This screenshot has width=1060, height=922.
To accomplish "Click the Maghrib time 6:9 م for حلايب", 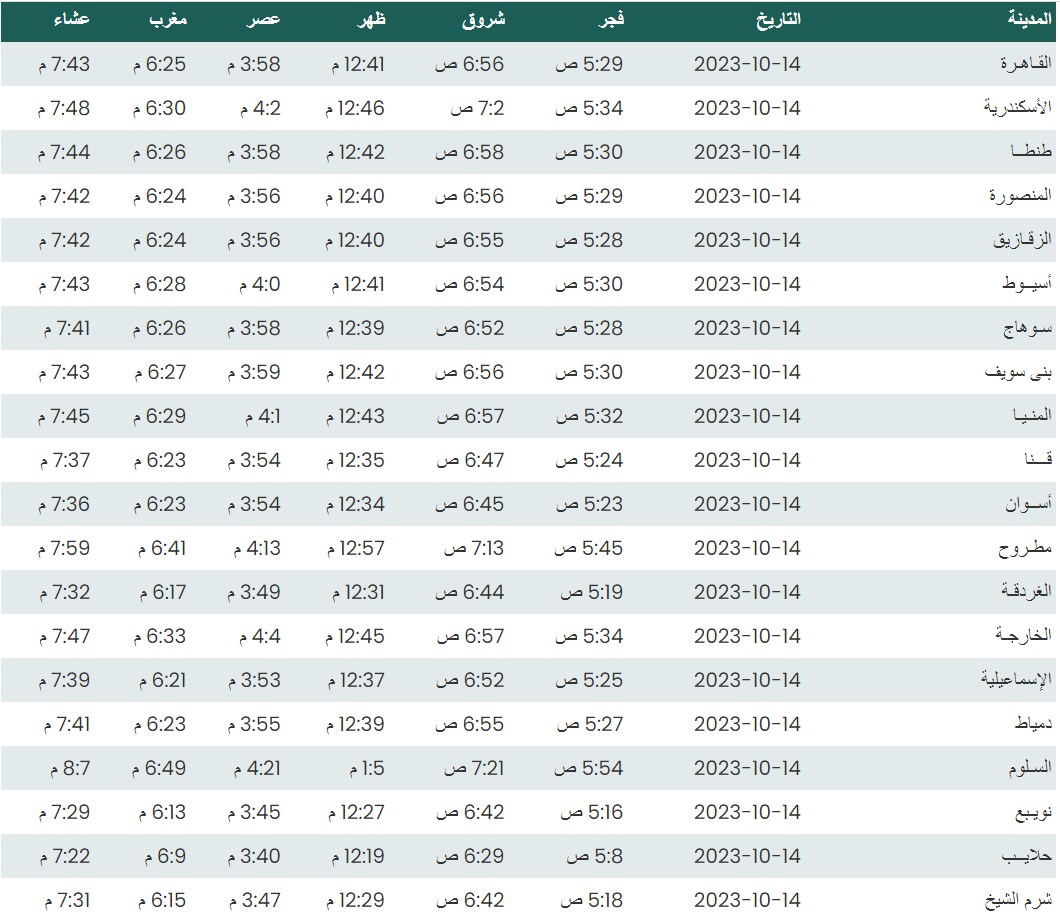I will (162, 856).
